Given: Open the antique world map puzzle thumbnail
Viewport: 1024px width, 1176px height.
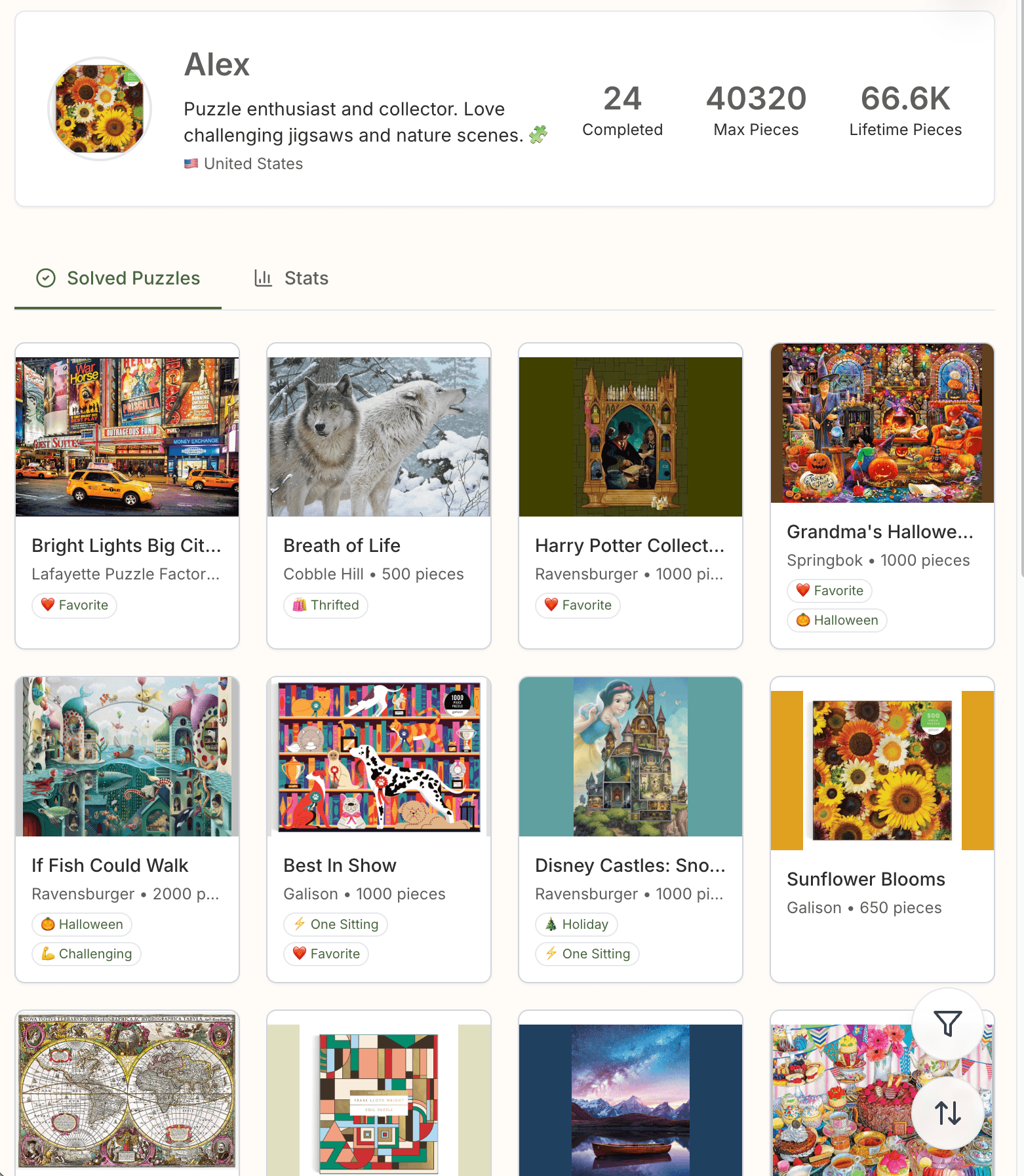Looking at the screenshot, I should tap(127, 1090).
